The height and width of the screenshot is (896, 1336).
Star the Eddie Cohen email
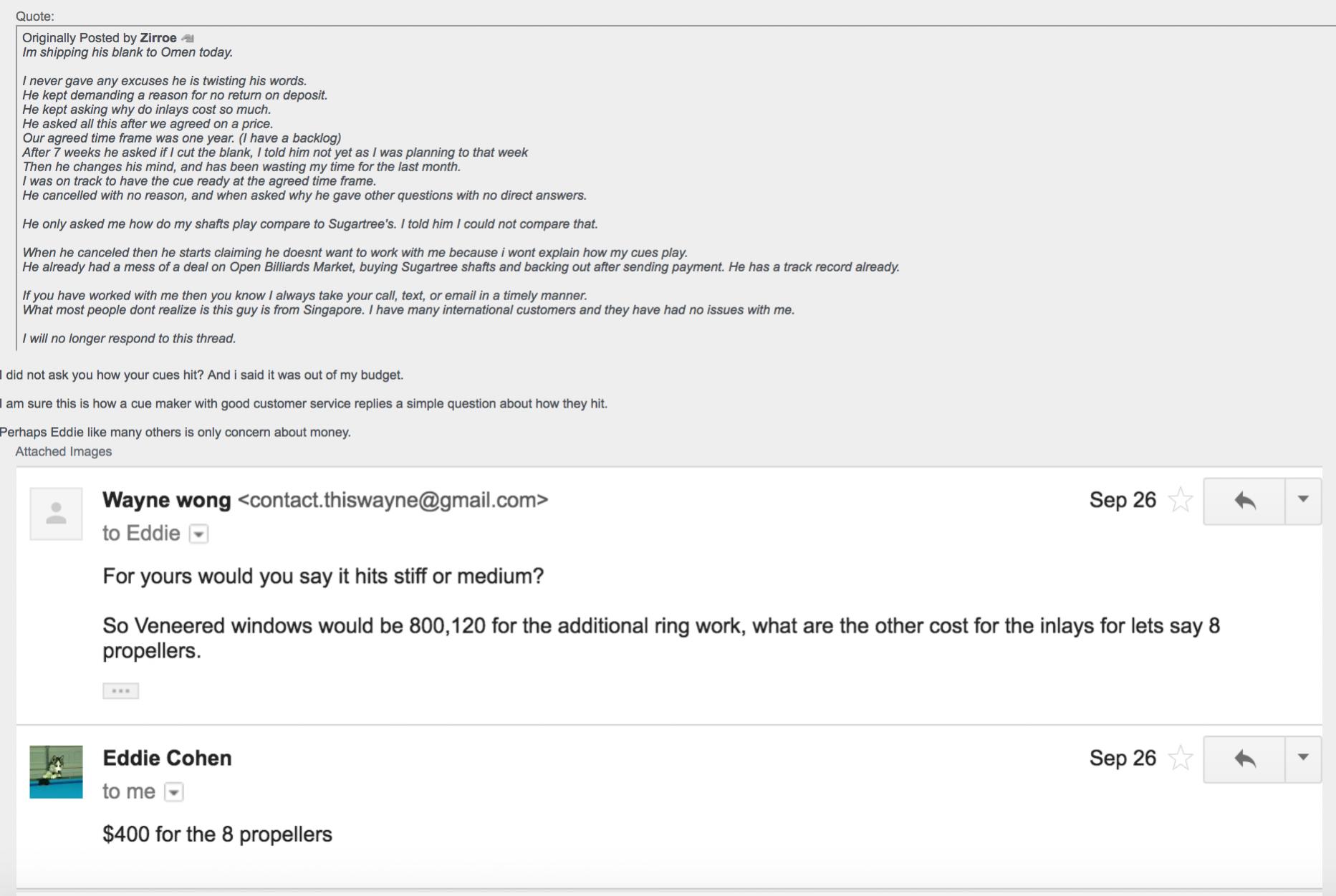pyautogui.click(x=1180, y=758)
